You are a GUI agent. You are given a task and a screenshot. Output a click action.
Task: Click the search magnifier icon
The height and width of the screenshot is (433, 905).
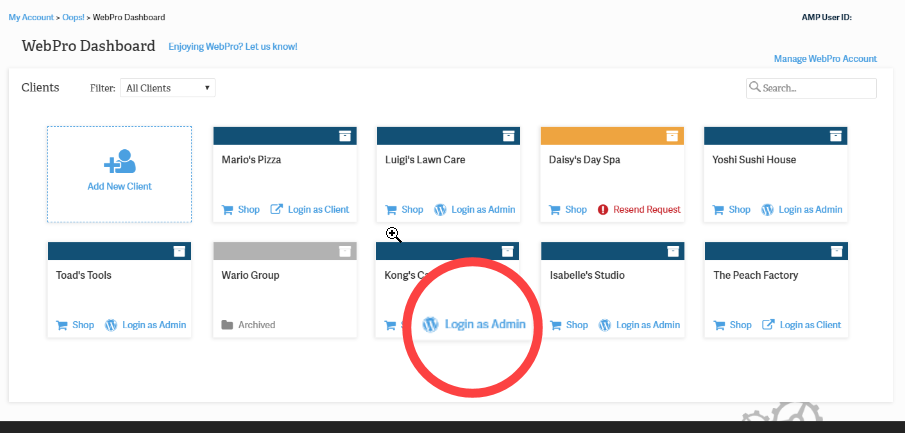754,88
